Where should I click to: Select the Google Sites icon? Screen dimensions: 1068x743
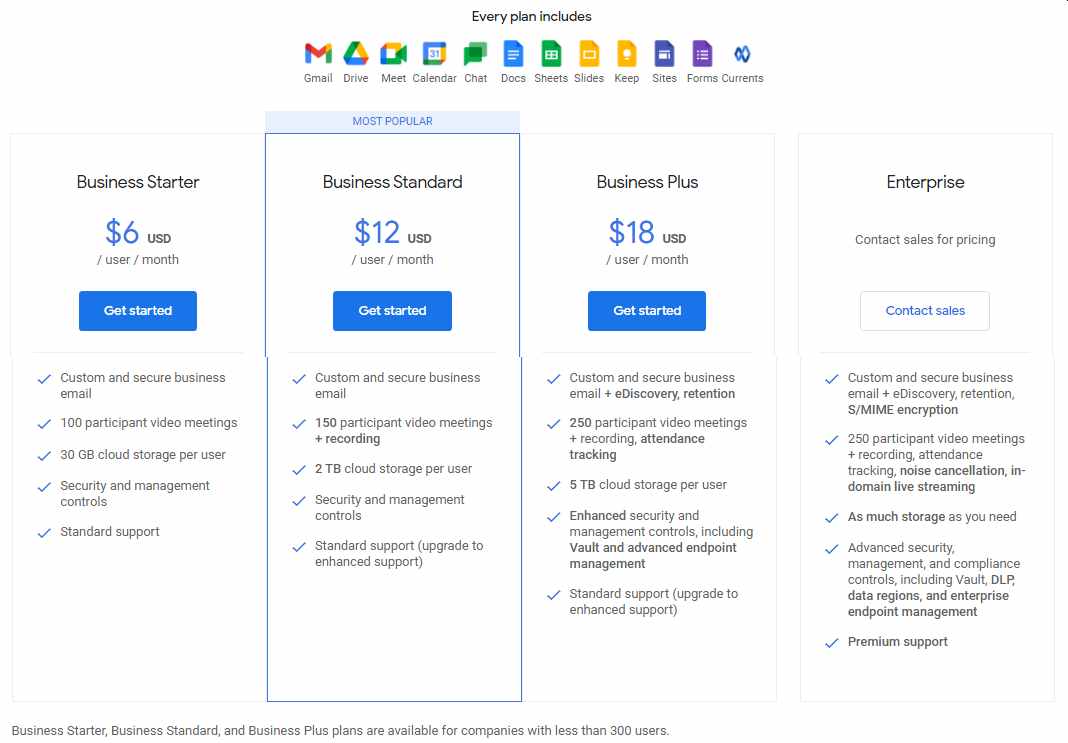coord(664,54)
